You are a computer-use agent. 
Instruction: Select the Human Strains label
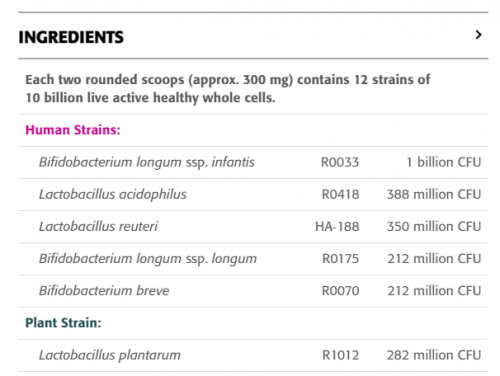pyautogui.click(x=73, y=130)
